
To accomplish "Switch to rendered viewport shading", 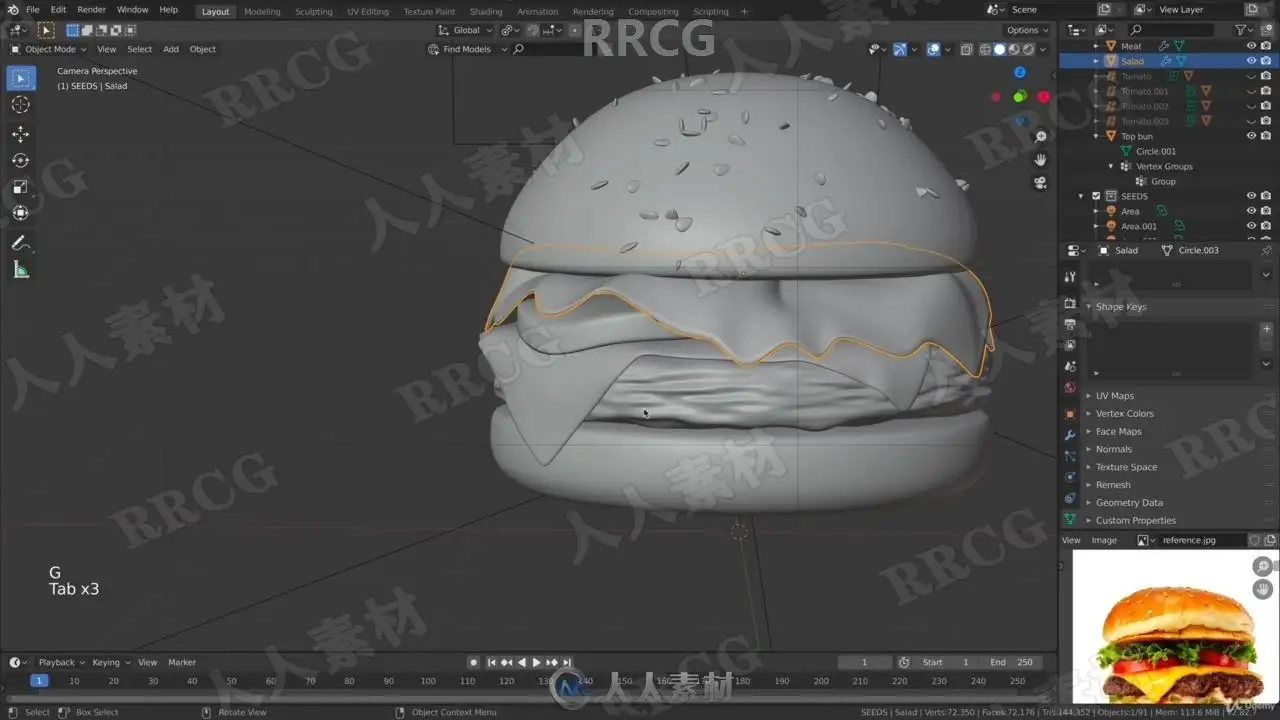I will point(1027,49).
